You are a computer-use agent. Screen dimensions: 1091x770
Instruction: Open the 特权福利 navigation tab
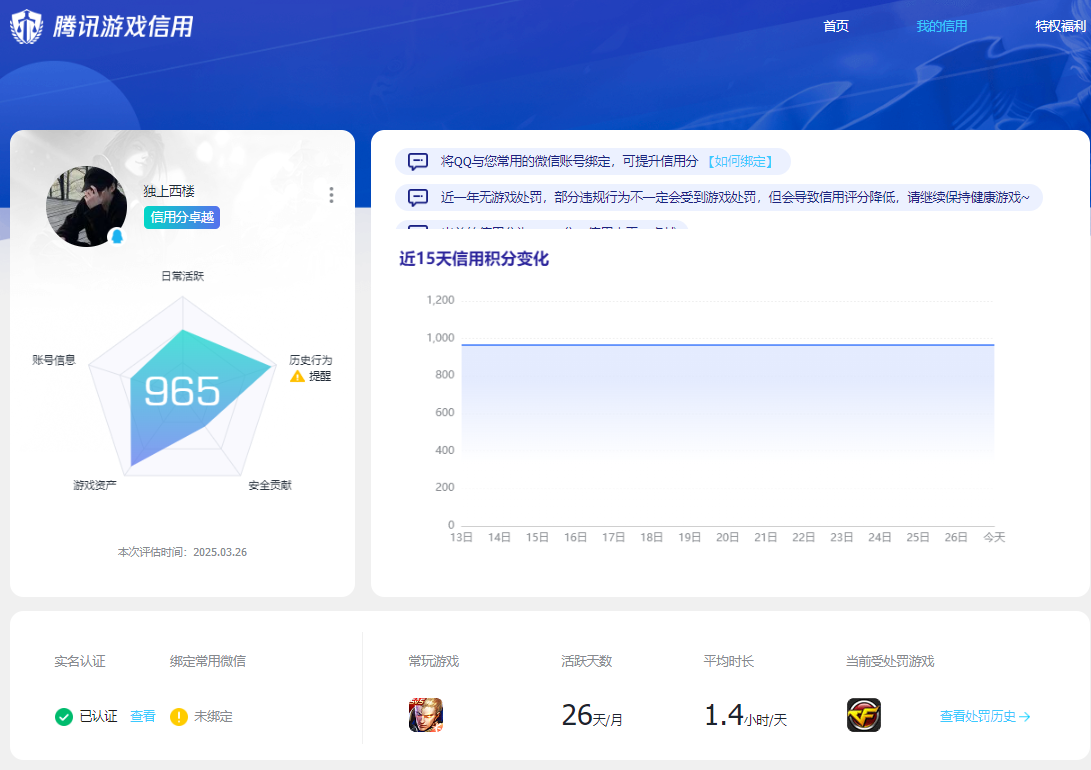click(x=1060, y=26)
